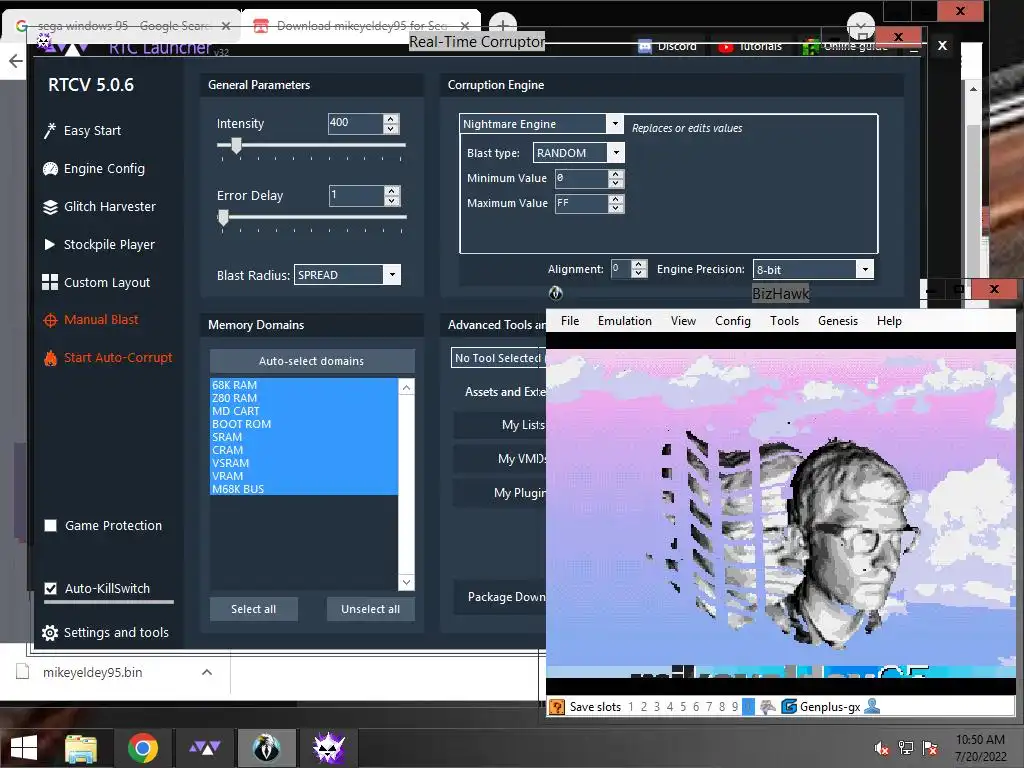Increase Alignment value spinner

(639, 264)
